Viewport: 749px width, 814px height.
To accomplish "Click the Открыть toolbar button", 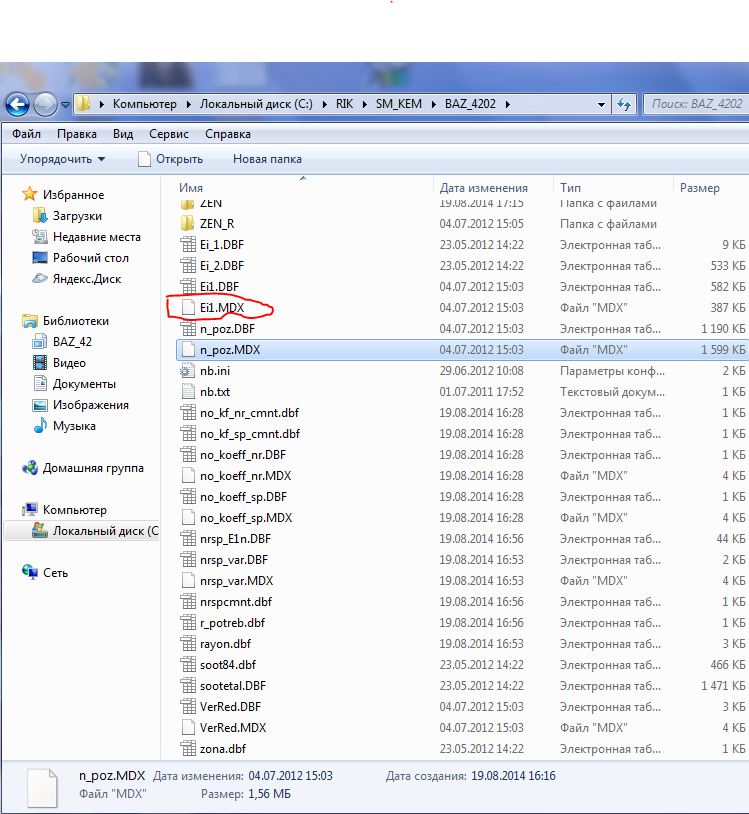I will tap(171, 159).
